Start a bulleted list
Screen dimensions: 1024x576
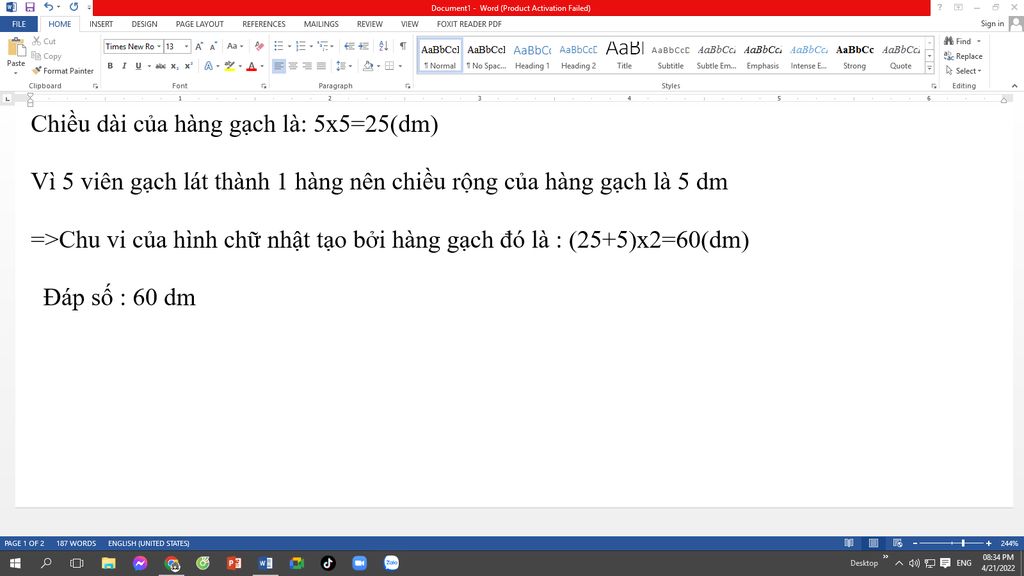(x=279, y=46)
